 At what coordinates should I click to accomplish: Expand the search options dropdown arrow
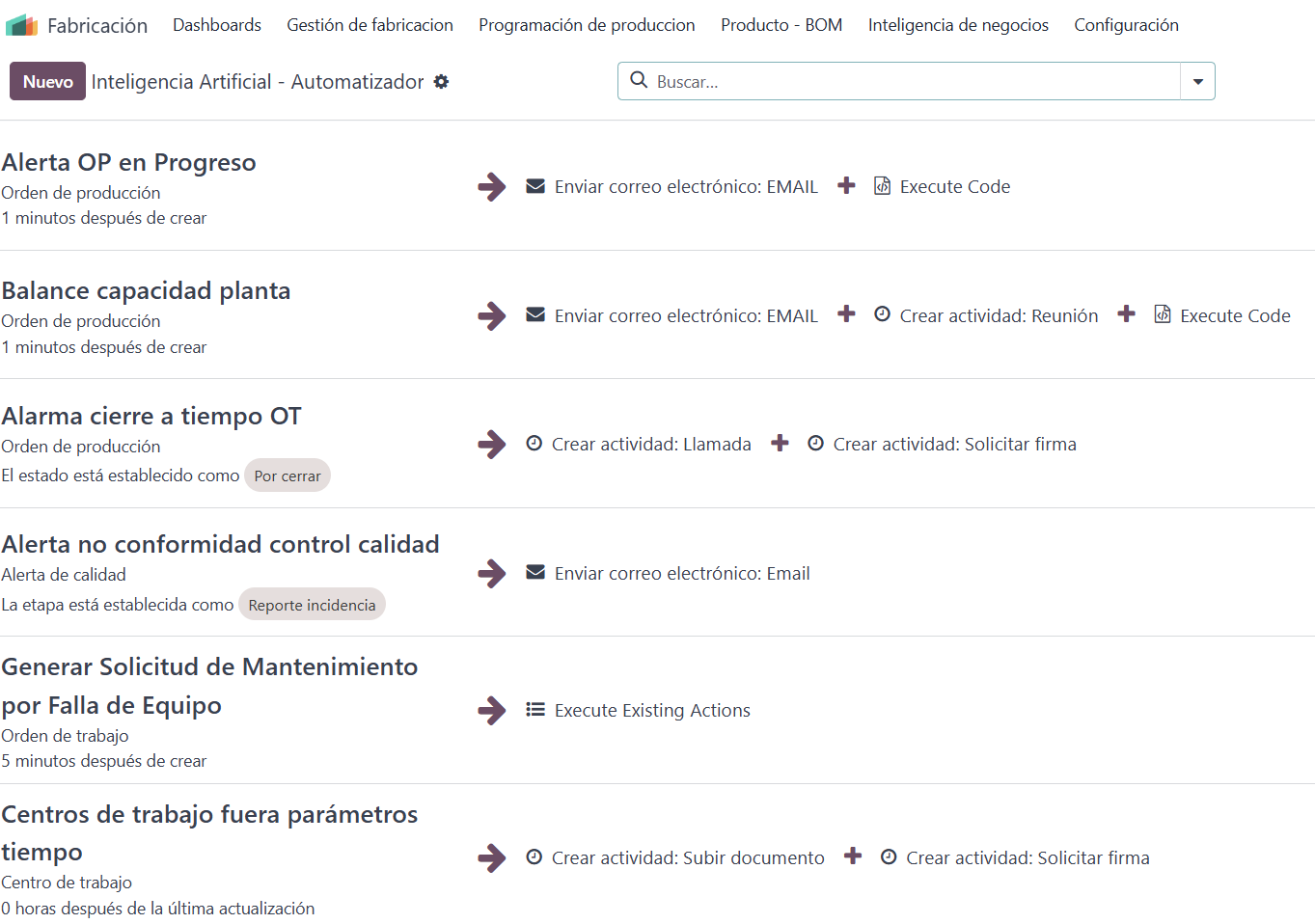click(1197, 82)
